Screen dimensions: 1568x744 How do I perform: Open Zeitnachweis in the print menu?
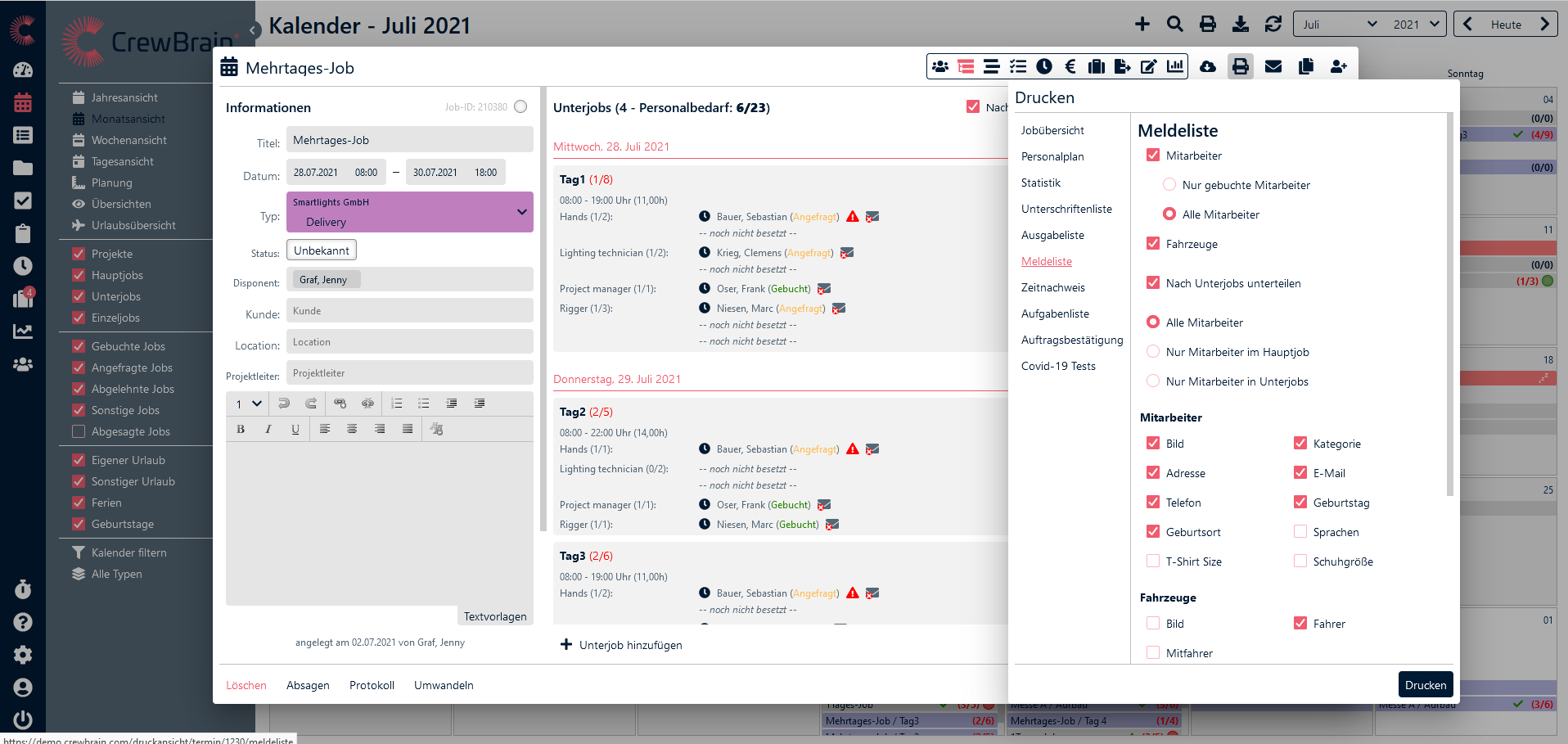click(1052, 287)
